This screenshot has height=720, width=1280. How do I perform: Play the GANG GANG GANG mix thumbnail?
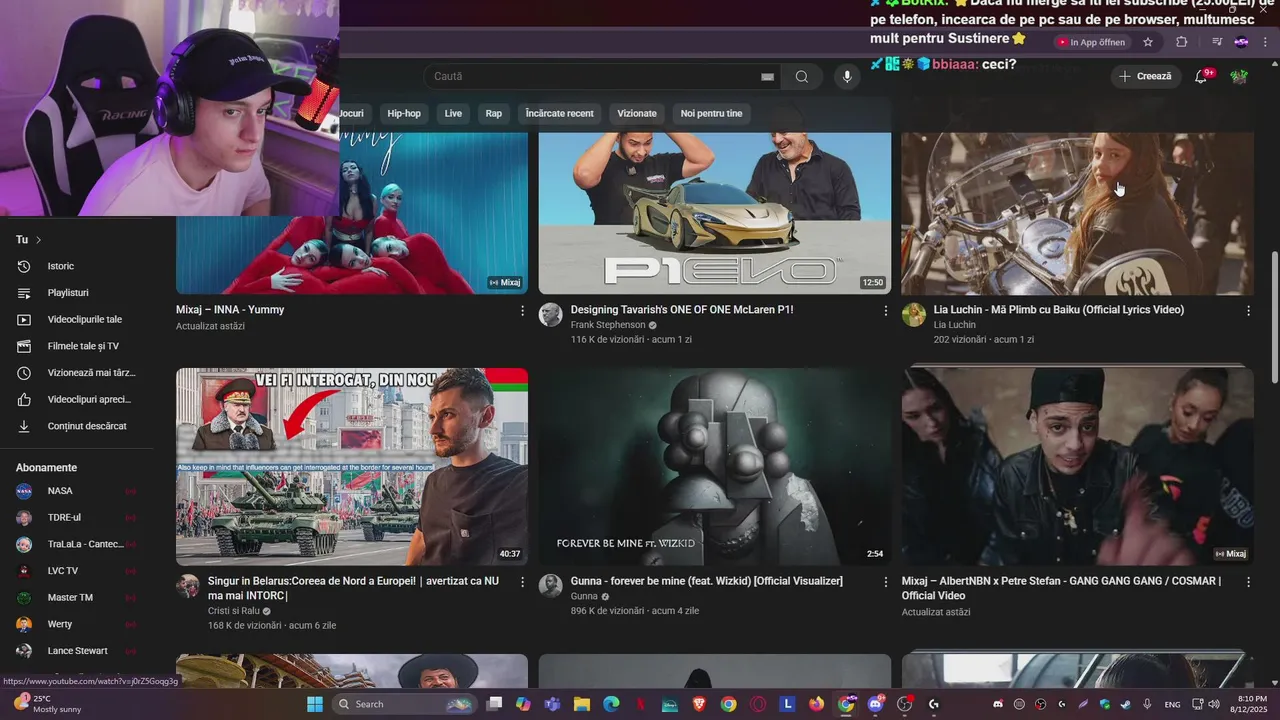coord(1077,467)
